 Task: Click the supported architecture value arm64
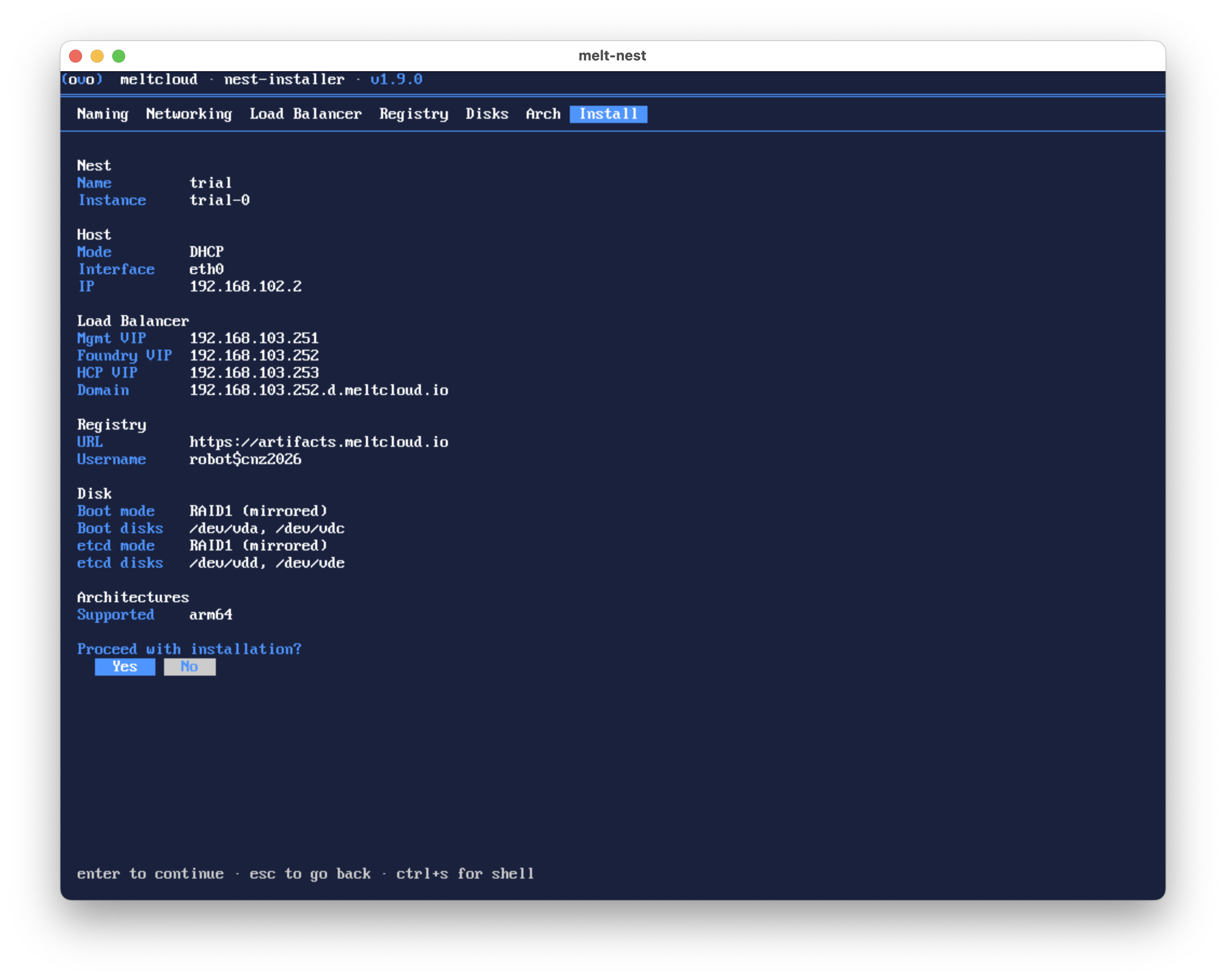[211, 614]
